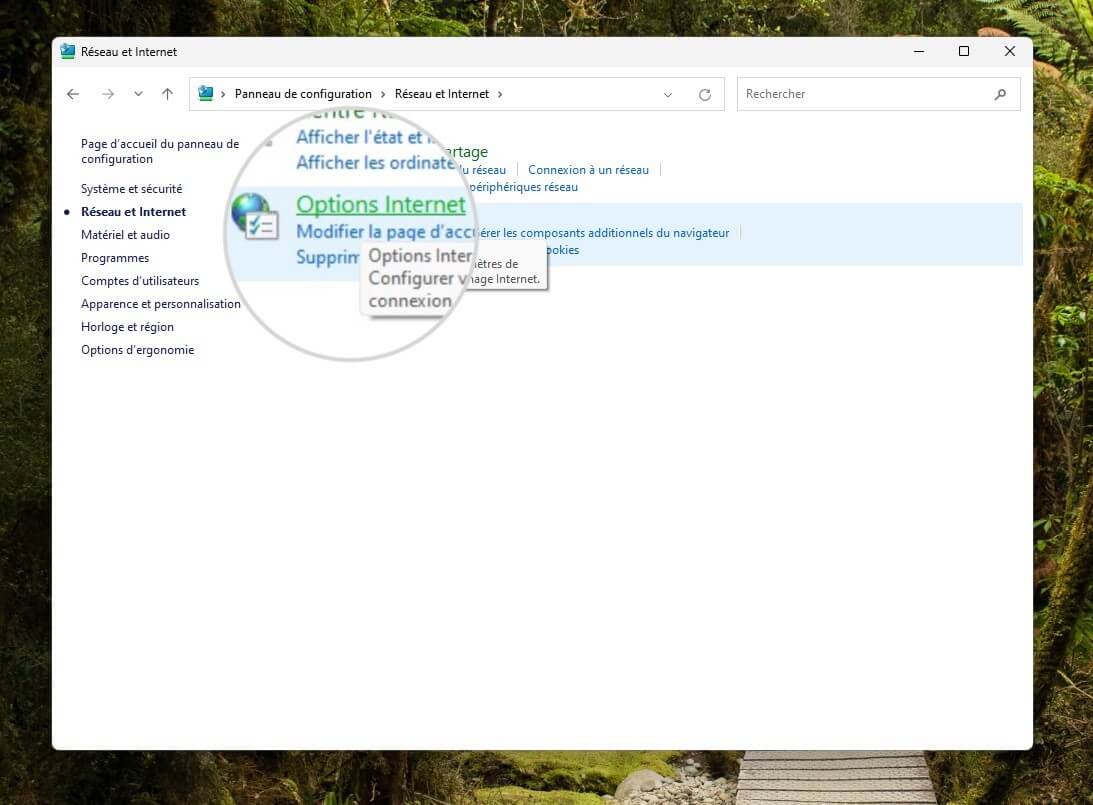Open Options d'ergonomie category
The image size is (1093, 805).
click(x=137, y=350)
